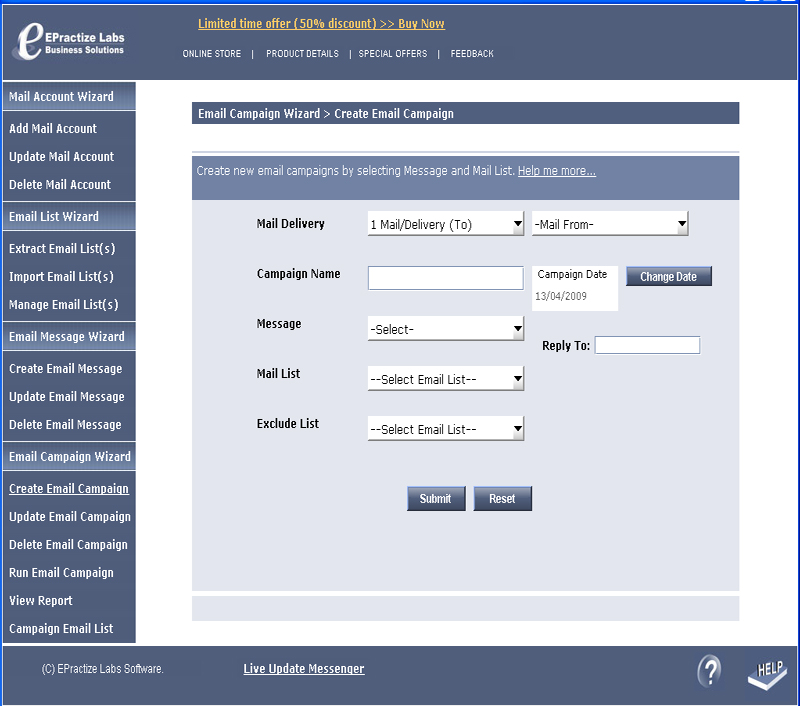800x706 pixels.
Task: Open the Message Select dropdown
Action: coord(445,329)
